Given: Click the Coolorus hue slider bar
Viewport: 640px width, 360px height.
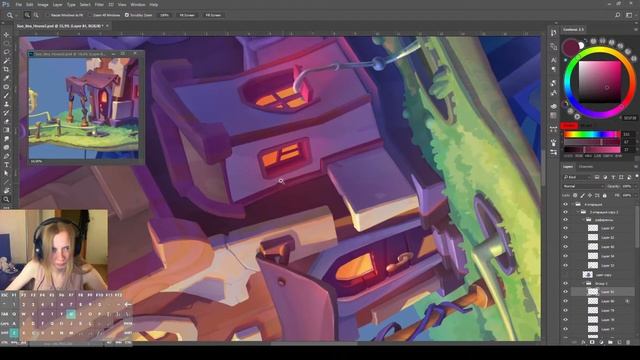Looking at the screenshot, I should click(592, 134).
